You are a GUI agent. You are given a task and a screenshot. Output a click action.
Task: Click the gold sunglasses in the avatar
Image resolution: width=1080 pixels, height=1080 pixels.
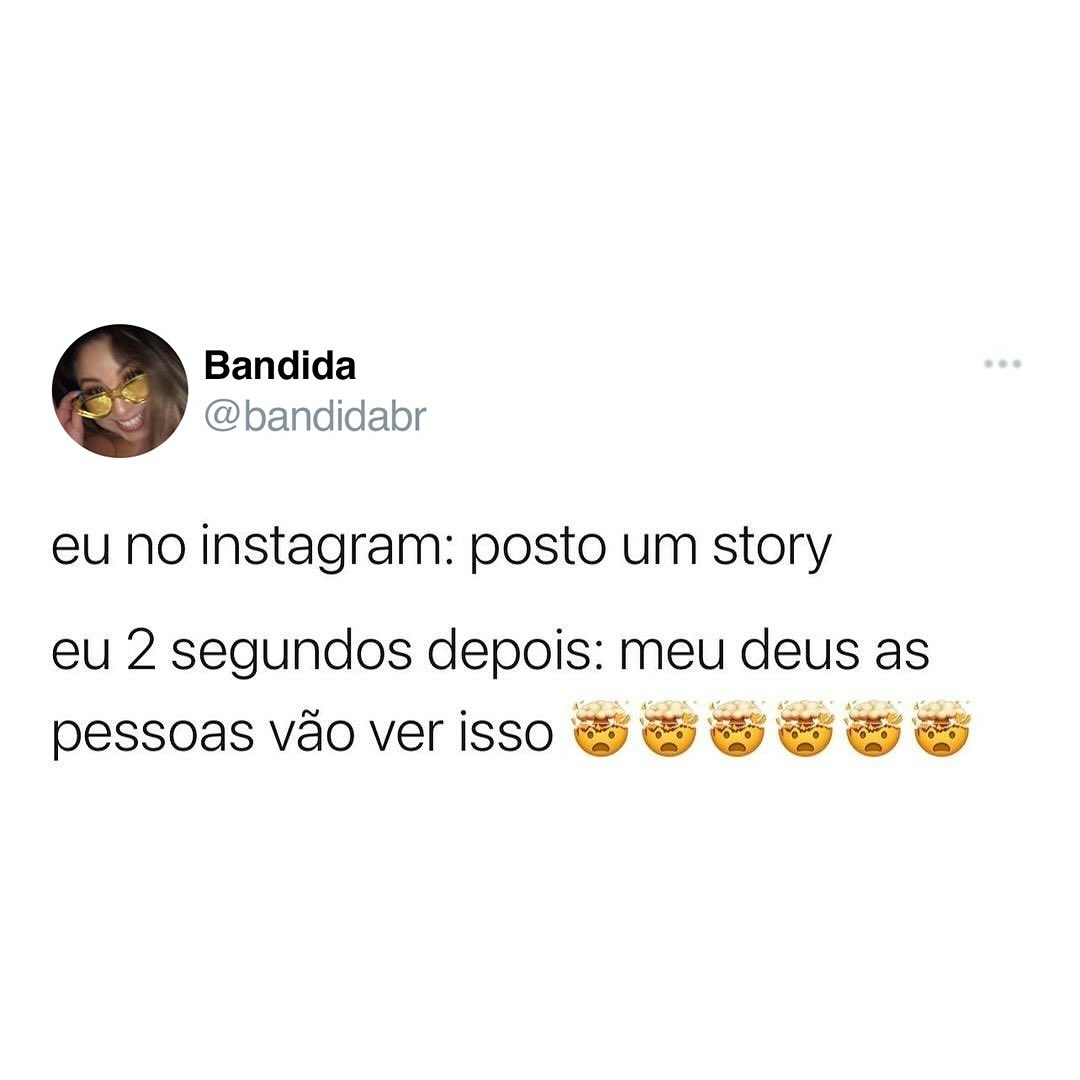(x=112, y=397)
